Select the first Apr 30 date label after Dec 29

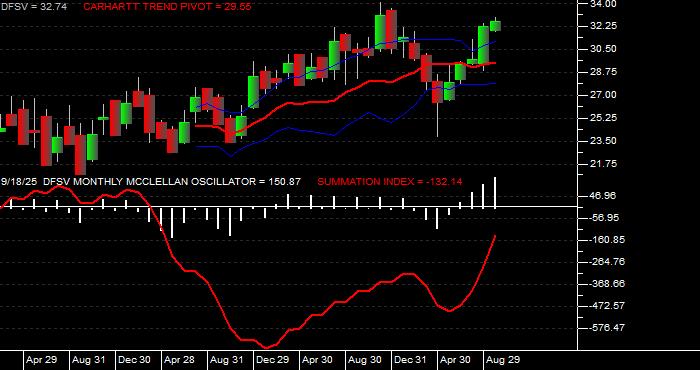(x=318, y=360)
